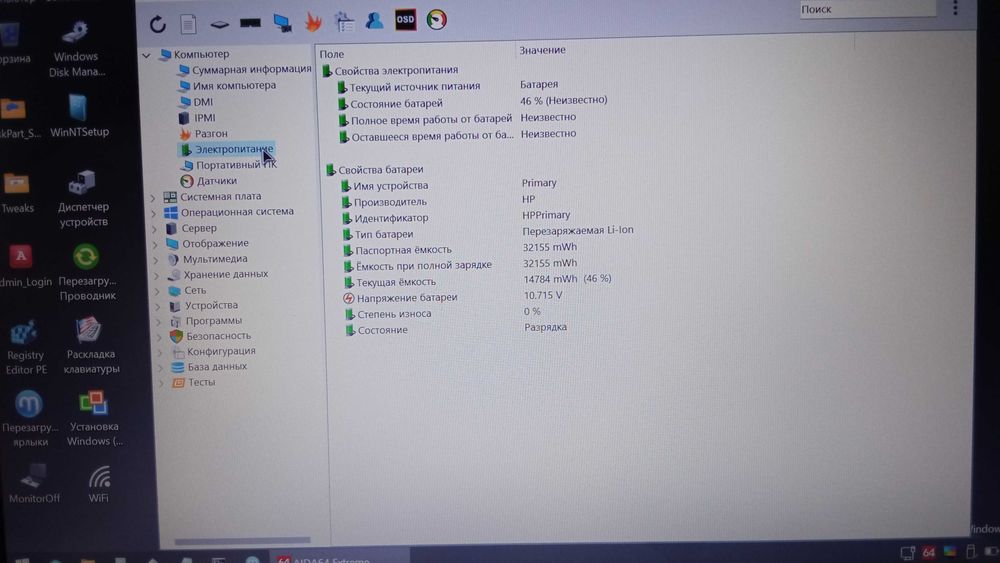
Task: Open the monitor diagnostics toolbar icon
Action: click(282, 23)
